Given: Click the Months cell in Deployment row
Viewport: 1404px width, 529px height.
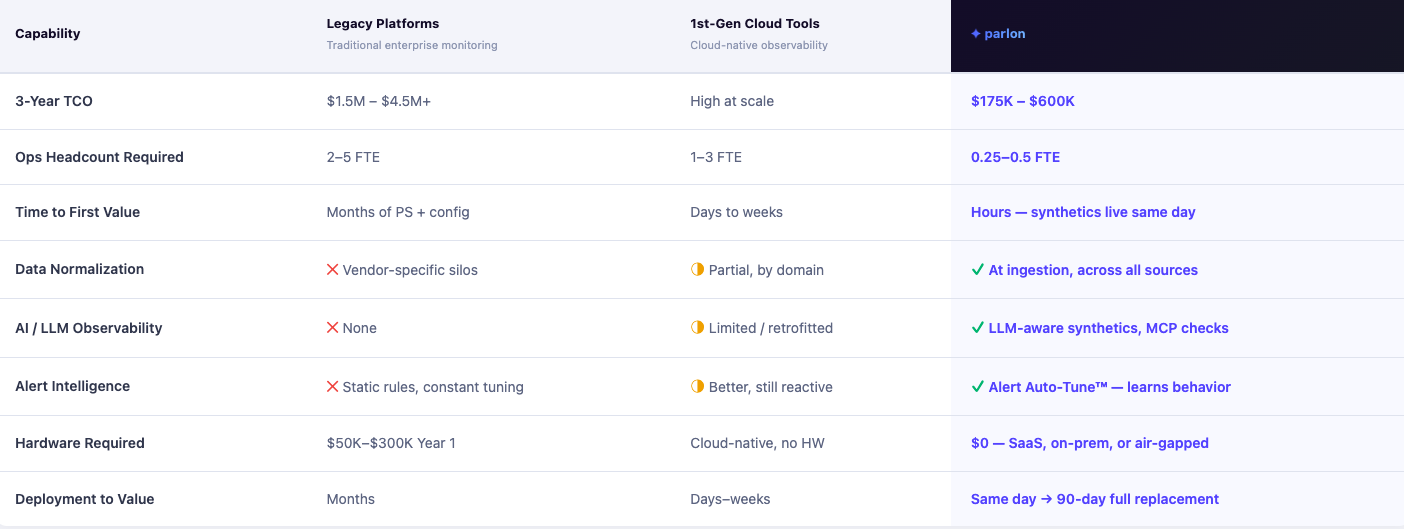Looking at the screenshot, I should [x=351, y=499].
